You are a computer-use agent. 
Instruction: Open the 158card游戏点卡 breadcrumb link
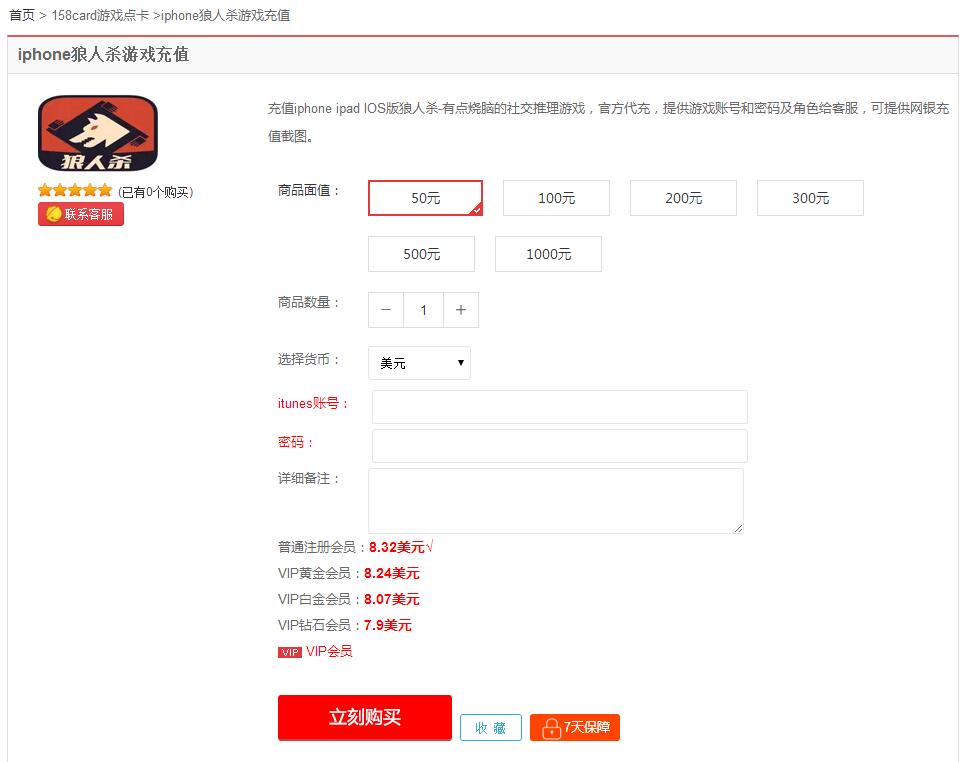[100, 15]
